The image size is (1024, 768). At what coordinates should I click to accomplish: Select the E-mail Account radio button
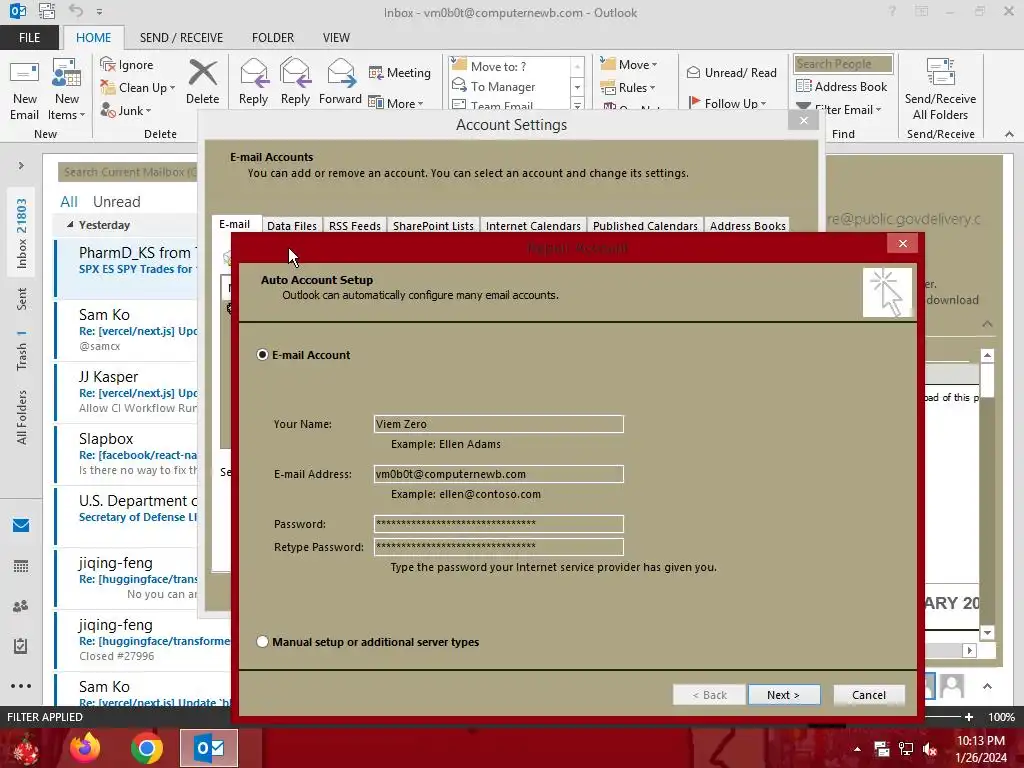tap(263, 355)
